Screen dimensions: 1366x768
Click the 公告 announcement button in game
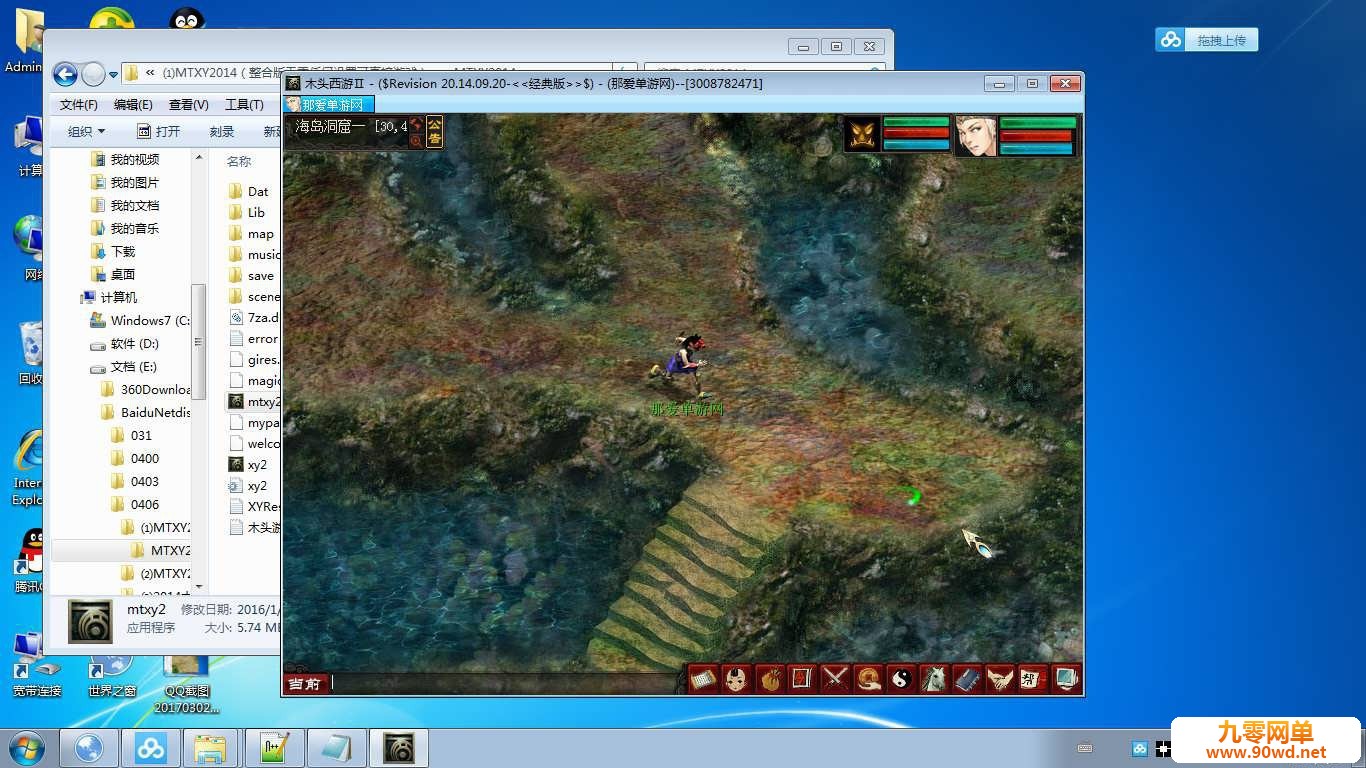click(x=435, y=132)
